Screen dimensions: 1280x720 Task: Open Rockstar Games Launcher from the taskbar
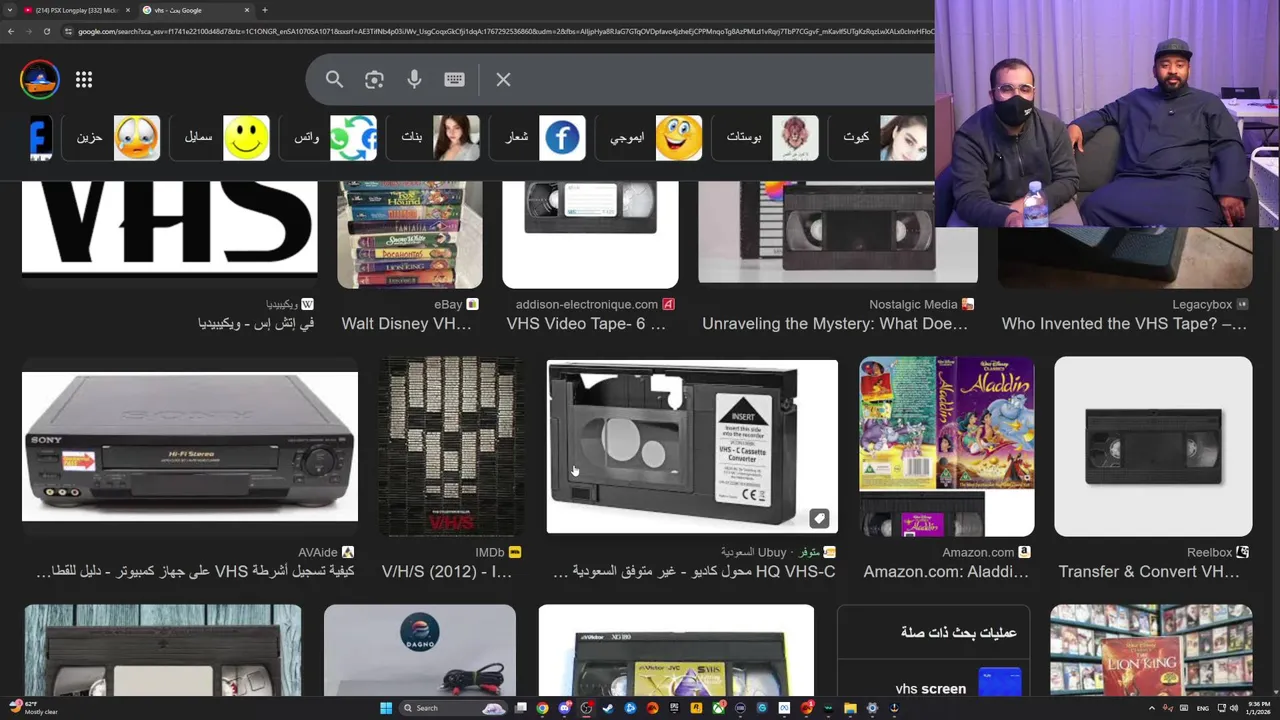point(696,708)
